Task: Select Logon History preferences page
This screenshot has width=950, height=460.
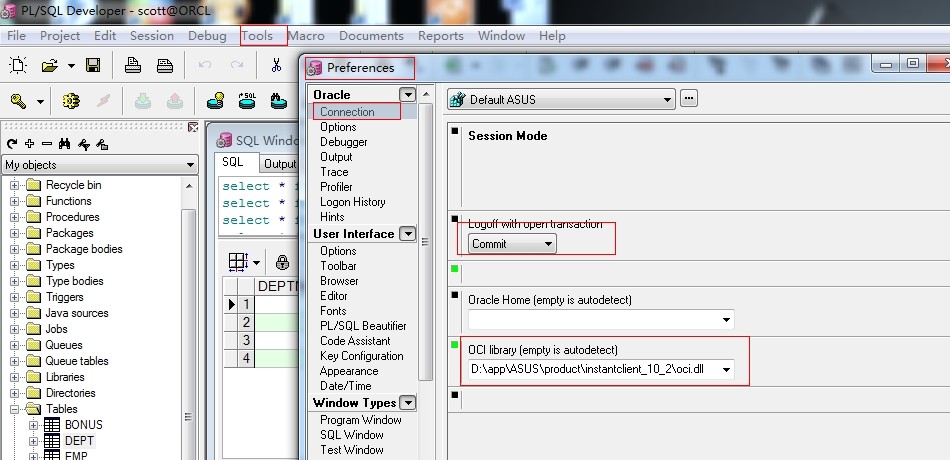Action: [x=353, y=202]
